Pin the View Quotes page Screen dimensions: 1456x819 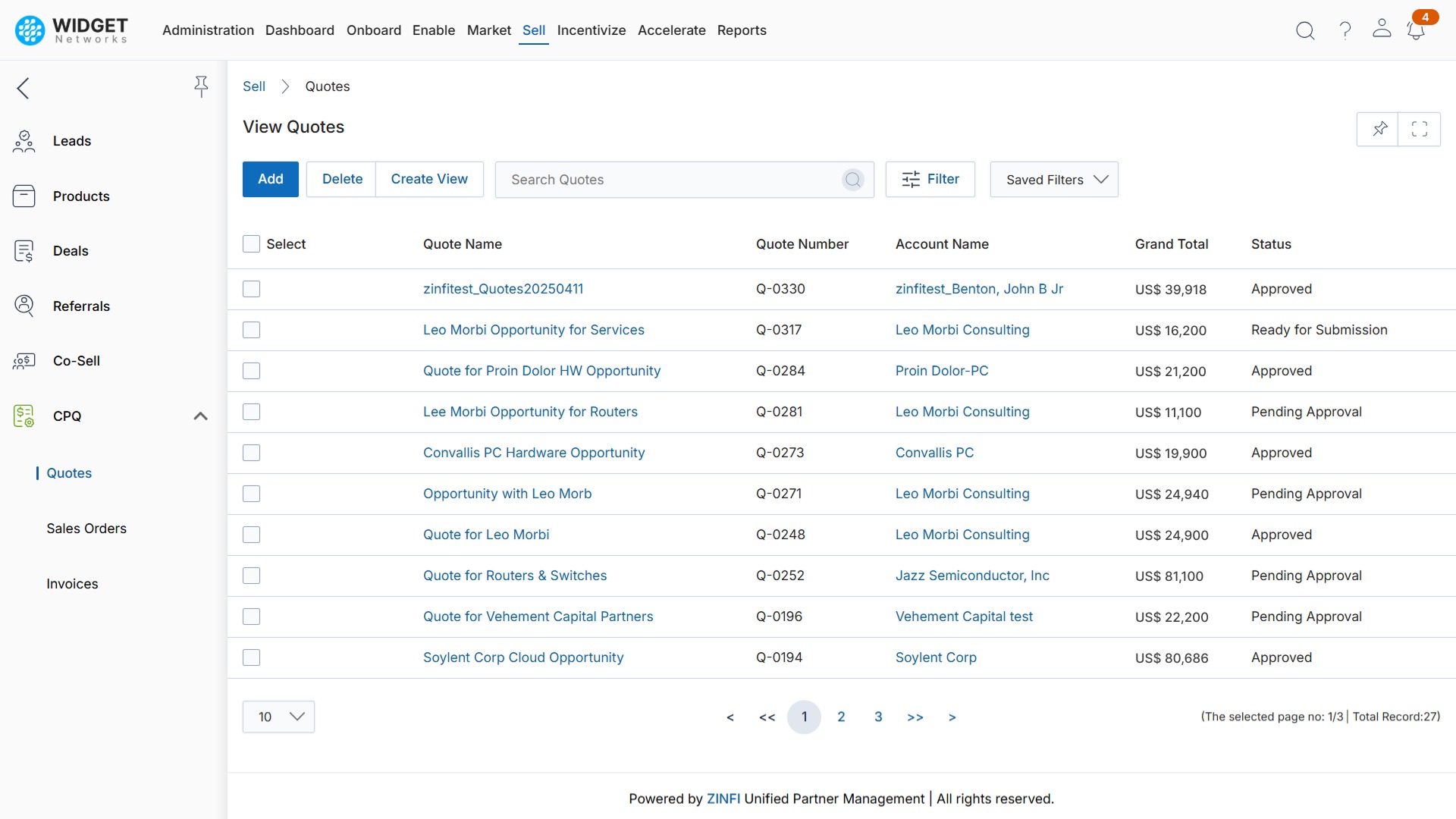coord(1379,129)
